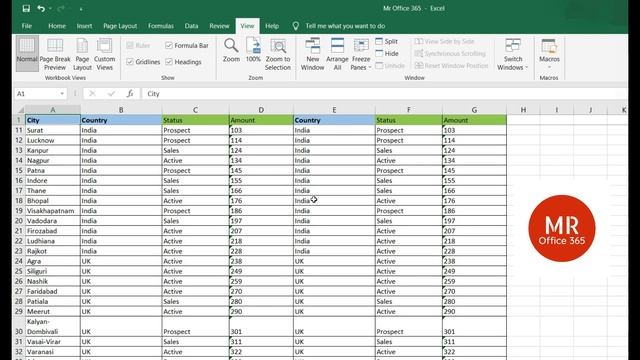Select the Firozabad cell
The width and height of the screenshot is (640, 360).
tap(53, 231)
